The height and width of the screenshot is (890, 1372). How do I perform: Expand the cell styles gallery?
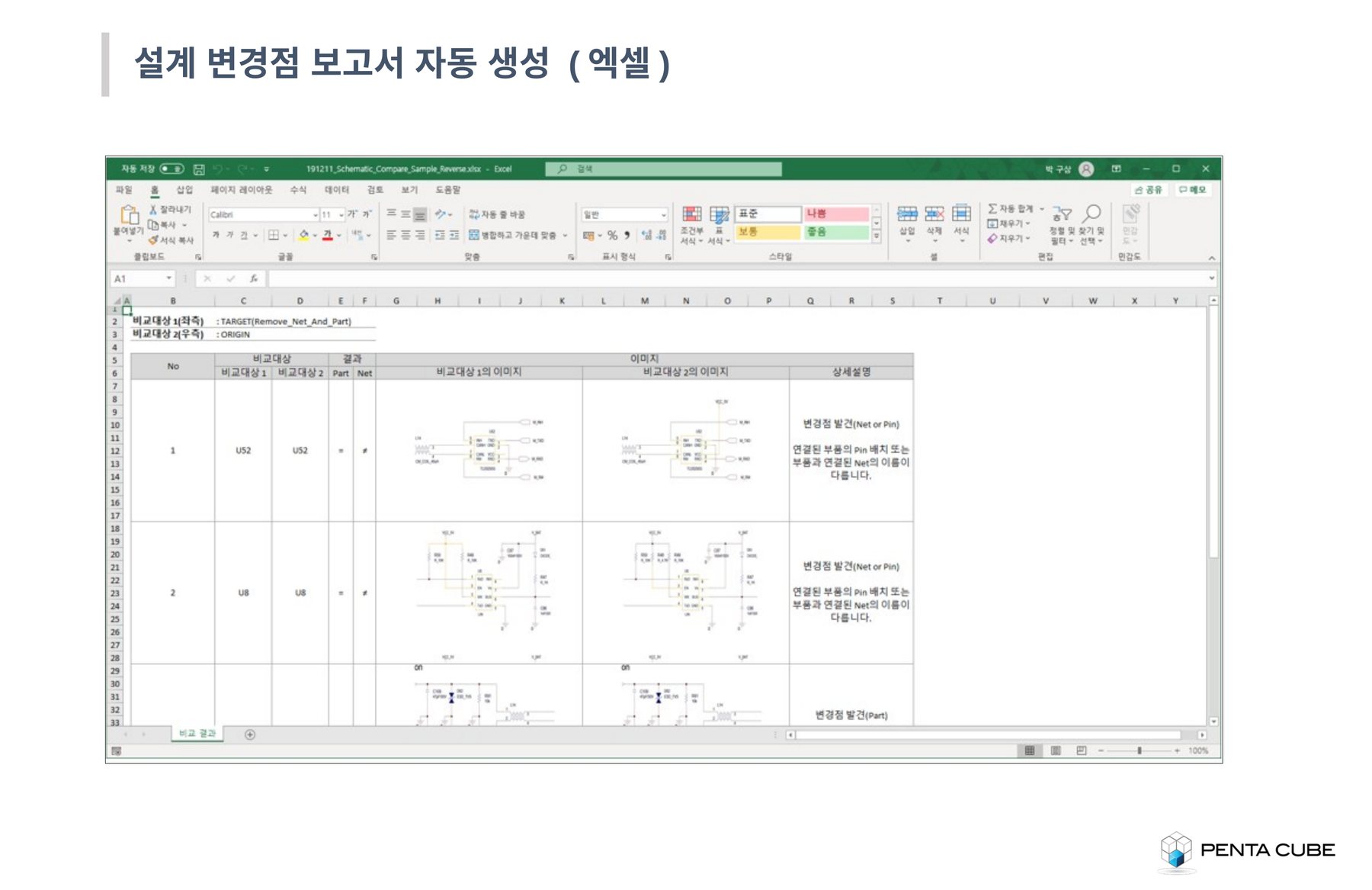[x=877, y=236]
